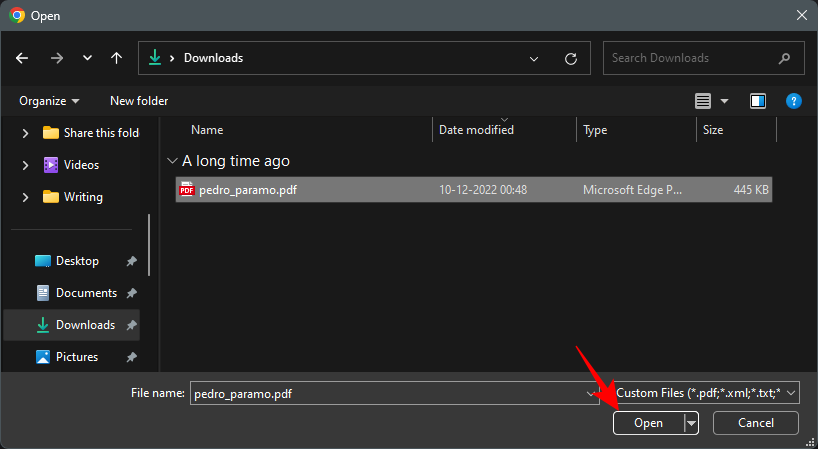Open the Help question mark icon
Image resolution: width=818 pixels, height=449 pixels.
(793, 101)
